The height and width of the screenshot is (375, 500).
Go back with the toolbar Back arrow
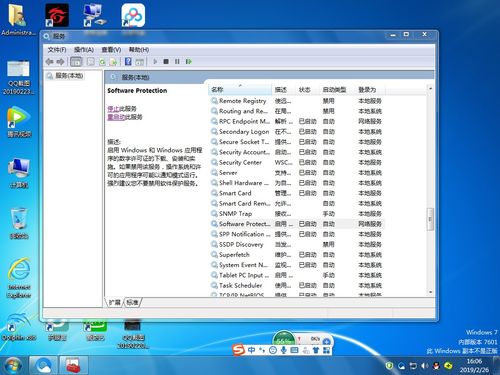(x=50, y=62)
